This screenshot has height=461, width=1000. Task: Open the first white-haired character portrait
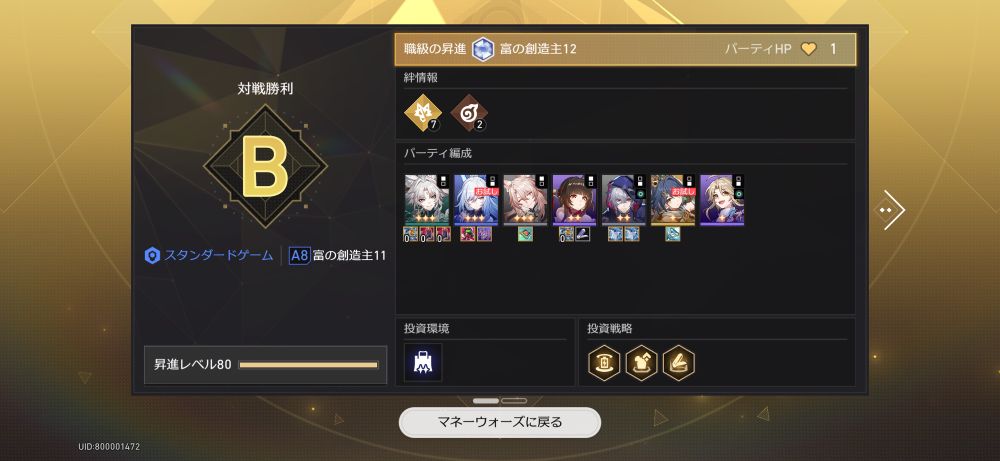coord(427,200)
